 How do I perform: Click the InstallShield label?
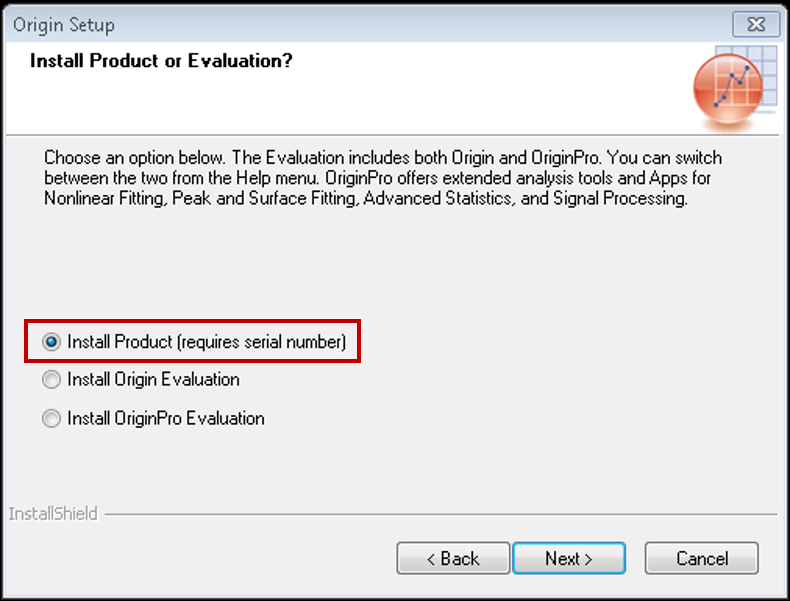click(x=53, y=514)
